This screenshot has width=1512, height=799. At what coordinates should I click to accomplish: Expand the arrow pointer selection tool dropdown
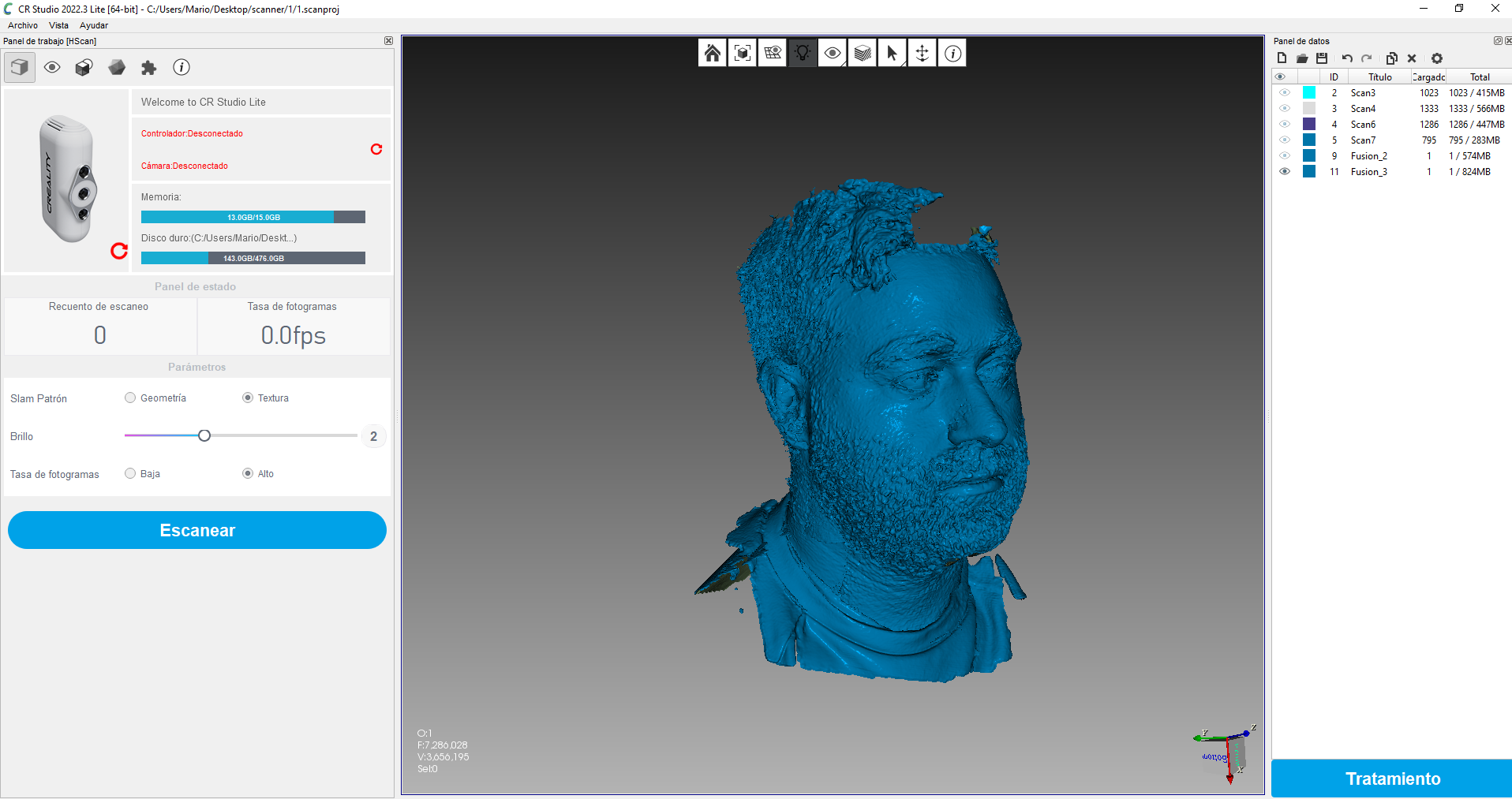coord(893,53)
